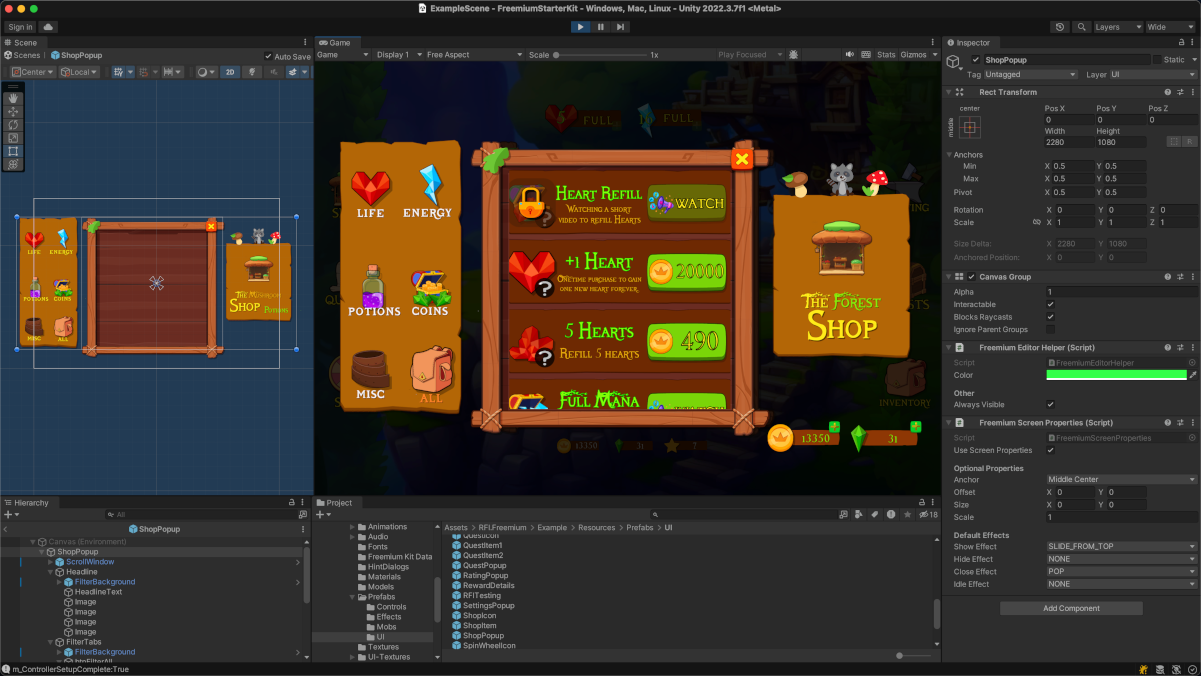Enable the Static checkbox in Inspector
Viewport: 1201px width, 676px height.
[x=1157, y=60]
